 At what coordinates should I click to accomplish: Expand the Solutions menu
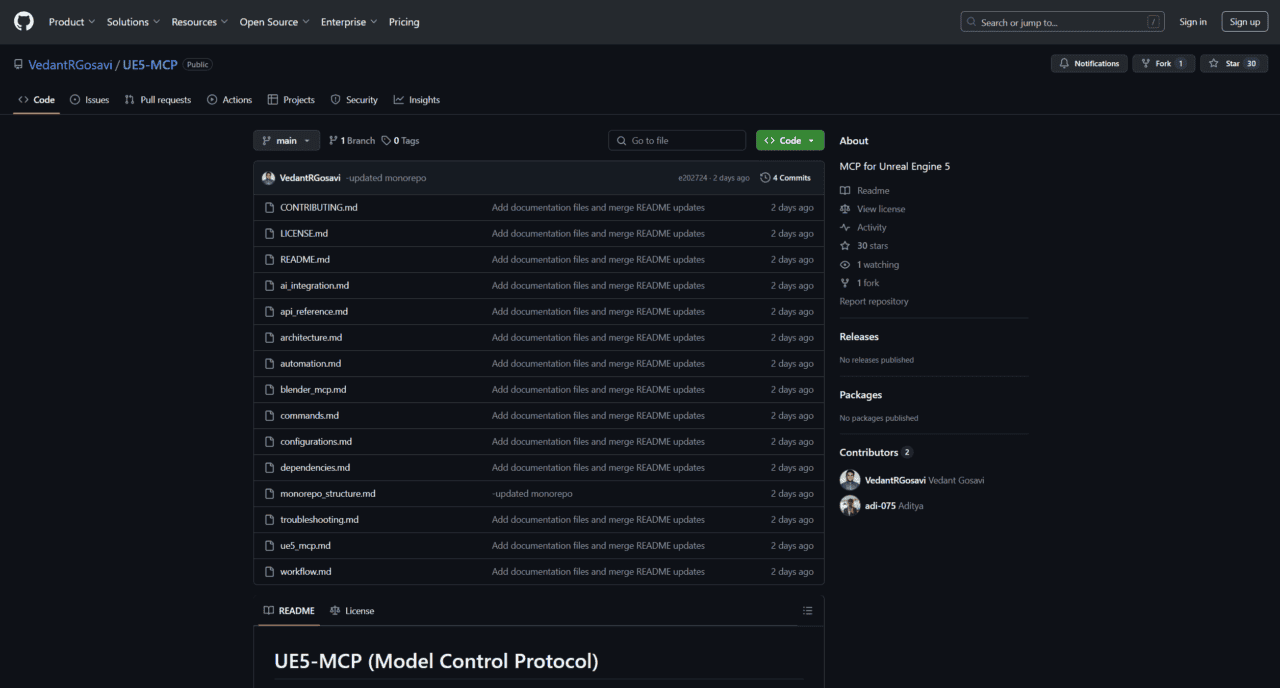click(133, 22)
